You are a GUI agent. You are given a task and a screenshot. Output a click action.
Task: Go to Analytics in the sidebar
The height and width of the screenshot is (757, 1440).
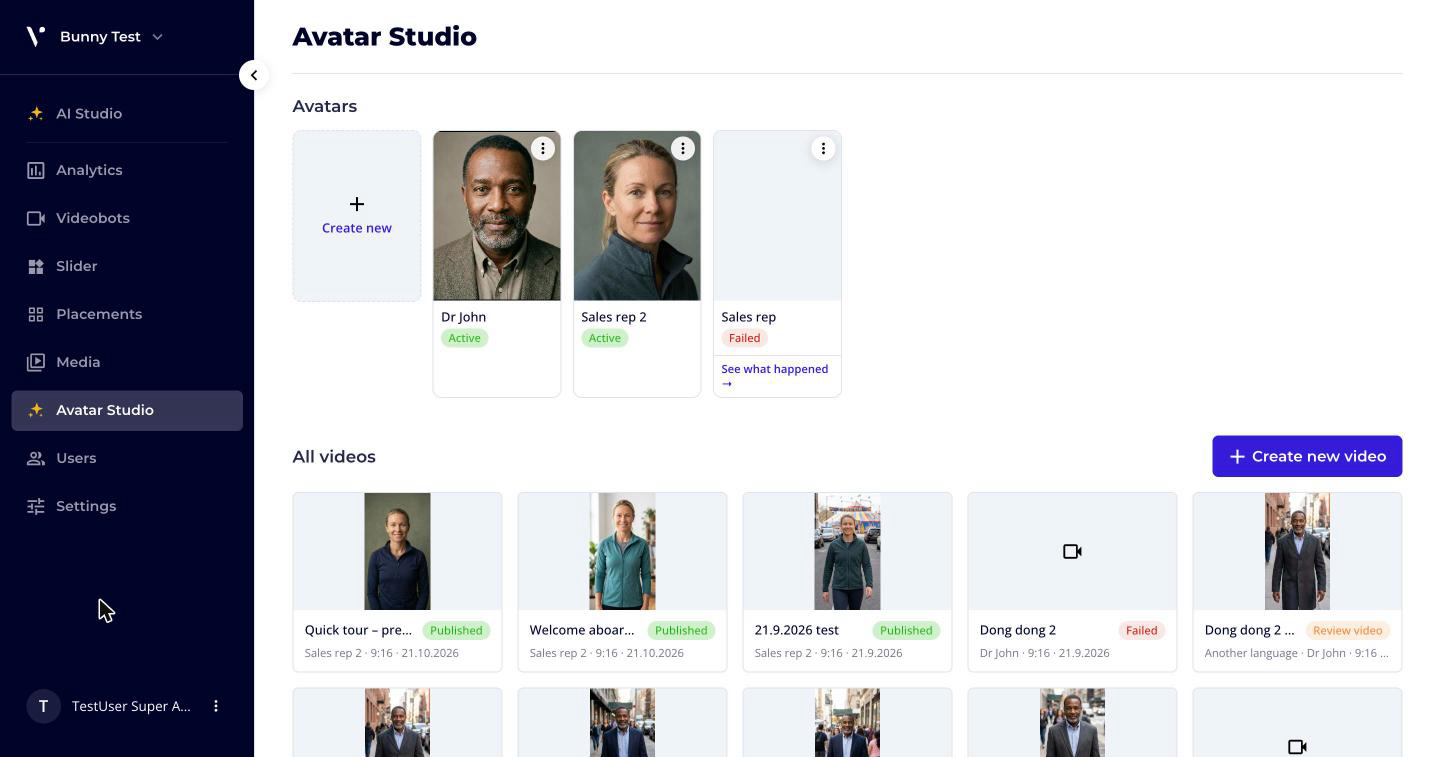point(127,170)
